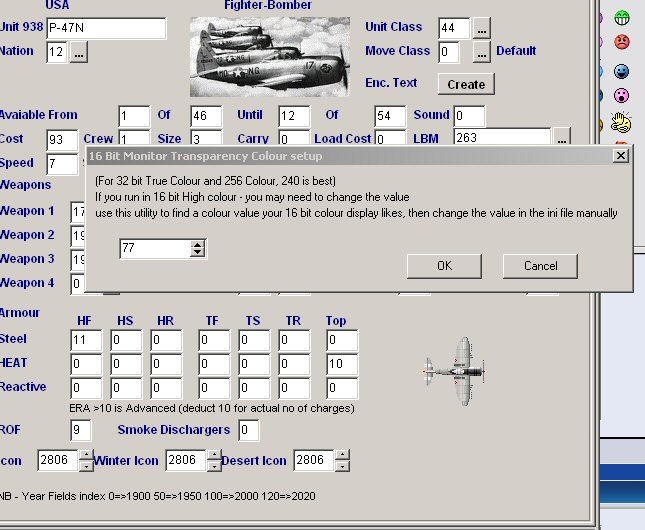Screen dimensions: 645x530
Task: Open the Unit Class browse ellipsis button
Action: pyautogui.click(x=482, y=27)
